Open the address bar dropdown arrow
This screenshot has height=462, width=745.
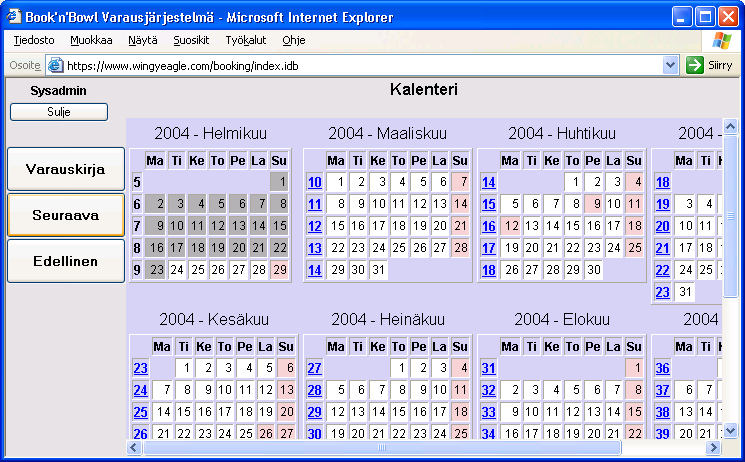[671, 65]
